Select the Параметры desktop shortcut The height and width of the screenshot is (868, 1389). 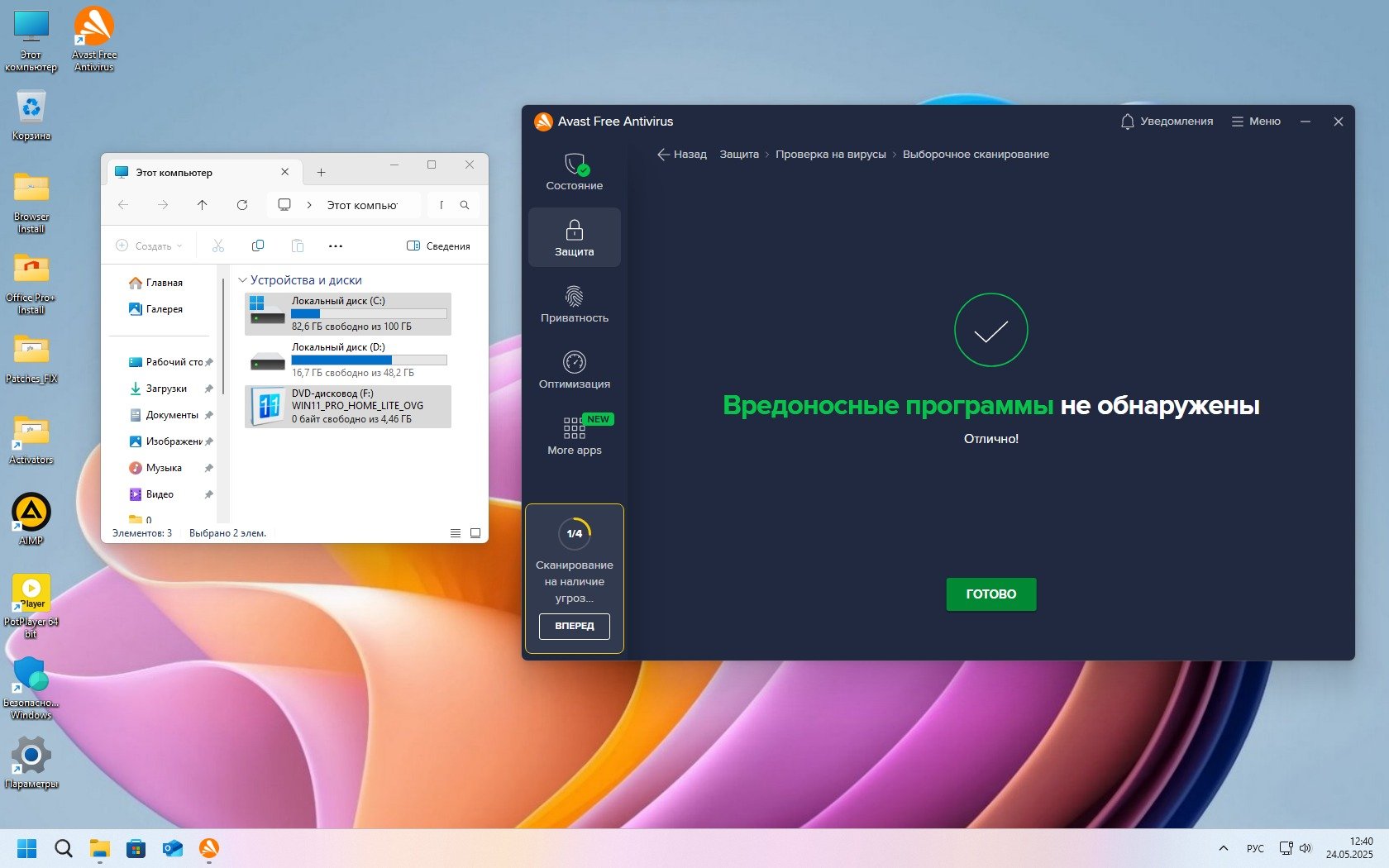click(x=31, y=763)
